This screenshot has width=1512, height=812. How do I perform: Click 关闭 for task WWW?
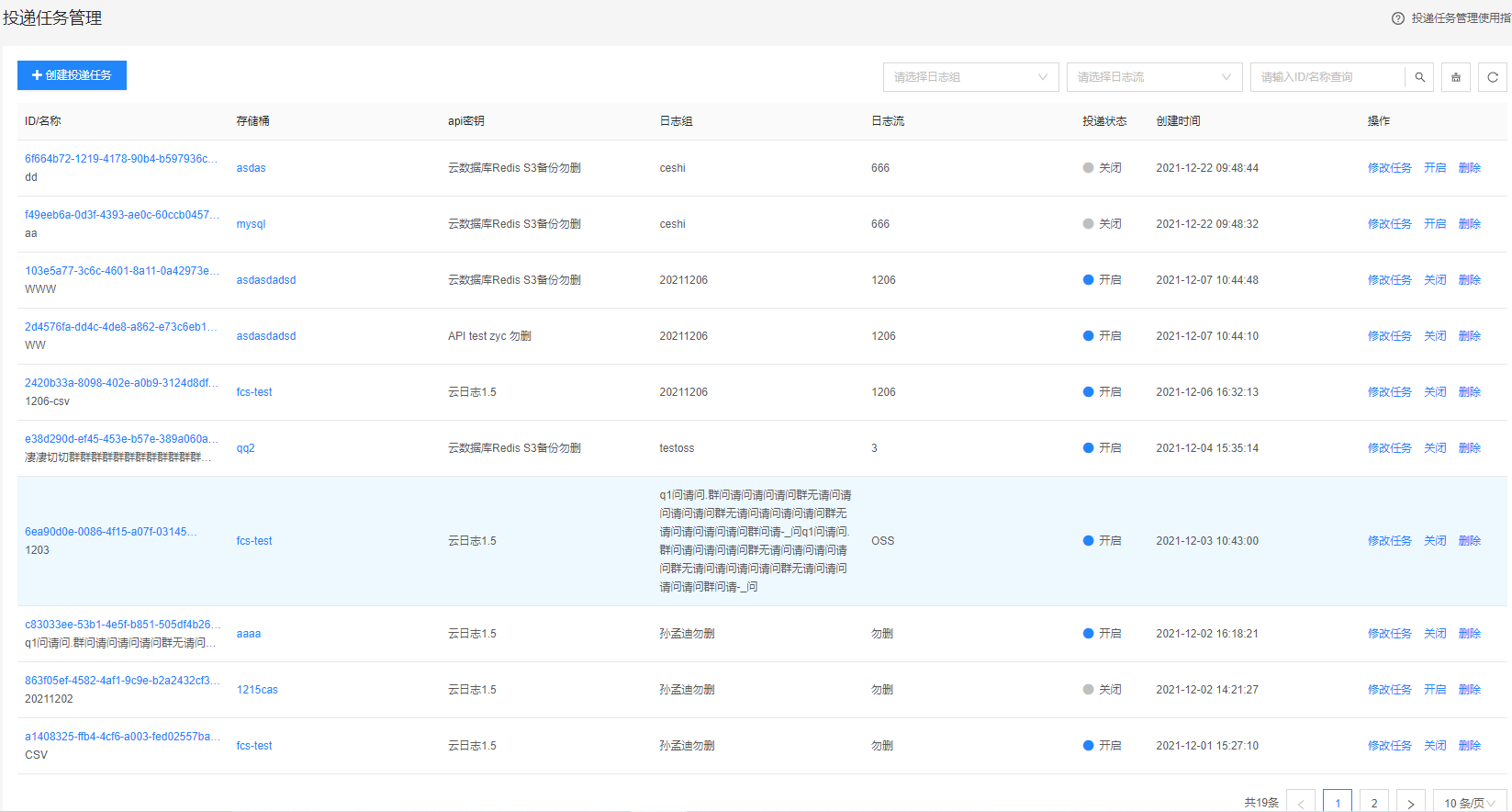click(1435, 280)
